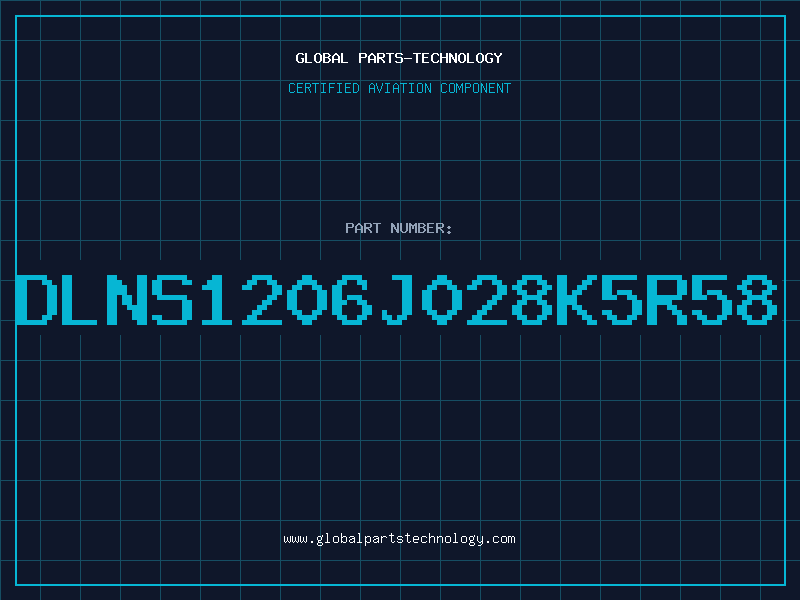Open the www.globalpartstechnology.com website link
This screenshot has height=600, width=800.
[399, 539]
